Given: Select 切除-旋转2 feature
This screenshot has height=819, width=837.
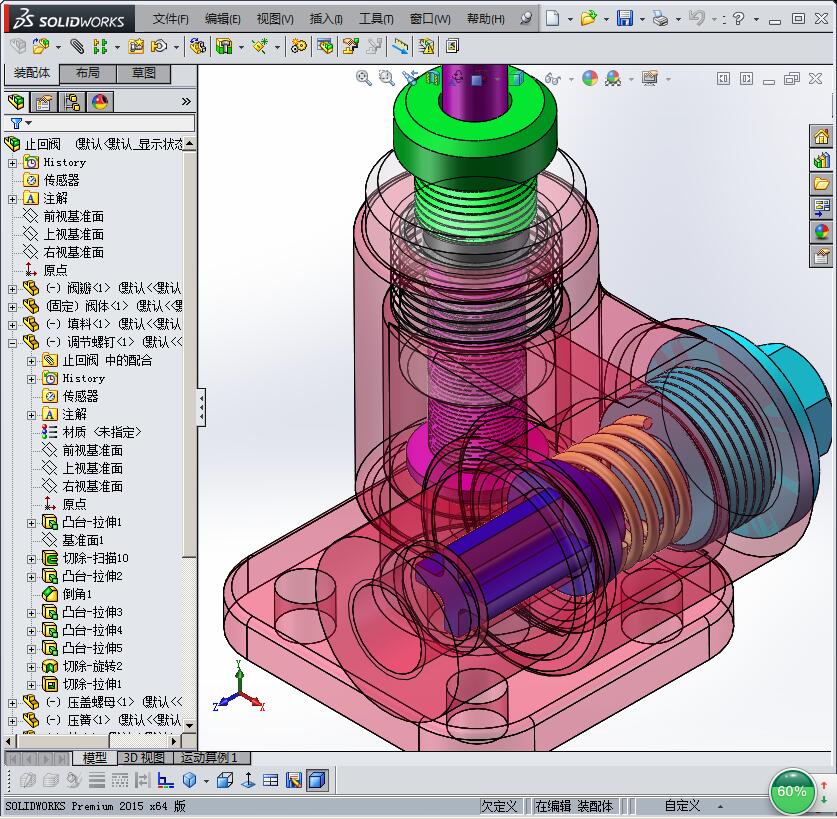Looking at the screenshot, I should coord(92,666).
